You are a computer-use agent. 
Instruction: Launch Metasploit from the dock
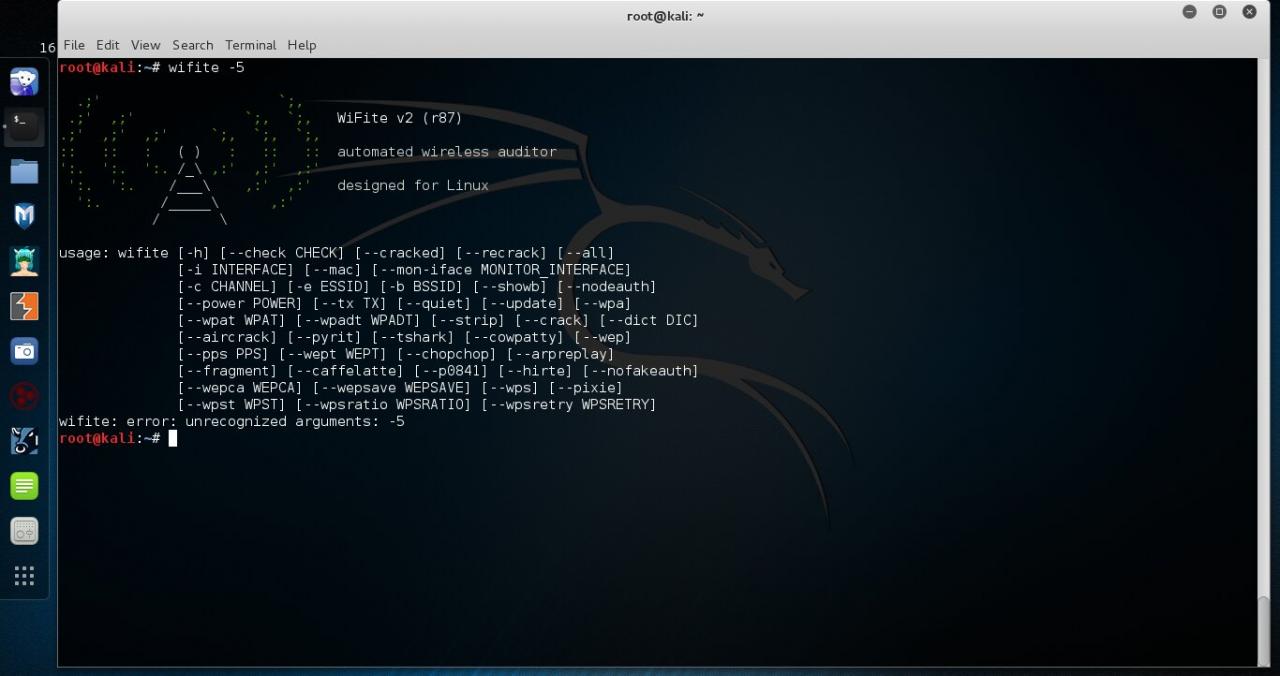coord(24,216)
